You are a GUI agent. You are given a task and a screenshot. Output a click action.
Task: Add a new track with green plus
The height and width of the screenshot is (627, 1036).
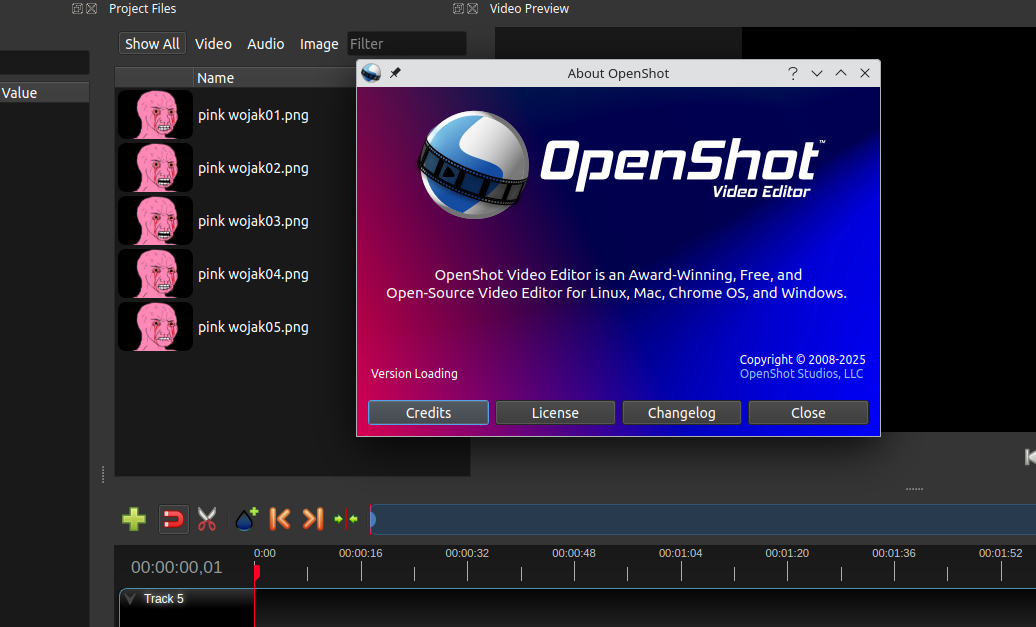point(134,519)
